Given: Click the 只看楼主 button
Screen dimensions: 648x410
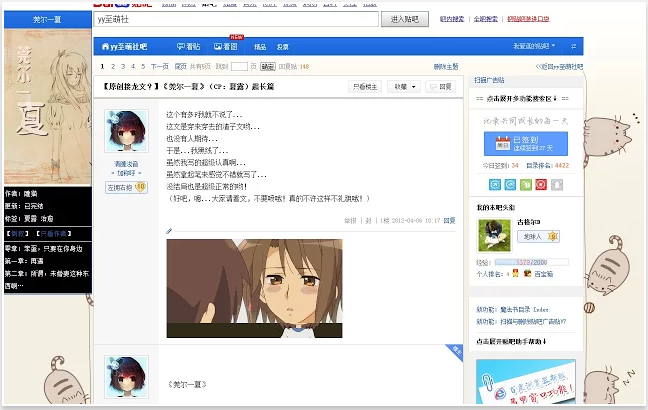Looking at the screenshot, I should click(x=365, y=87).
